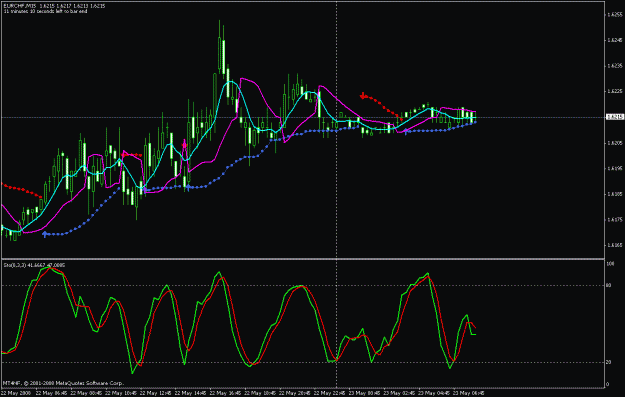
Task: Click the 23 May 00:45 time label
Action: [x=364, y=393]
